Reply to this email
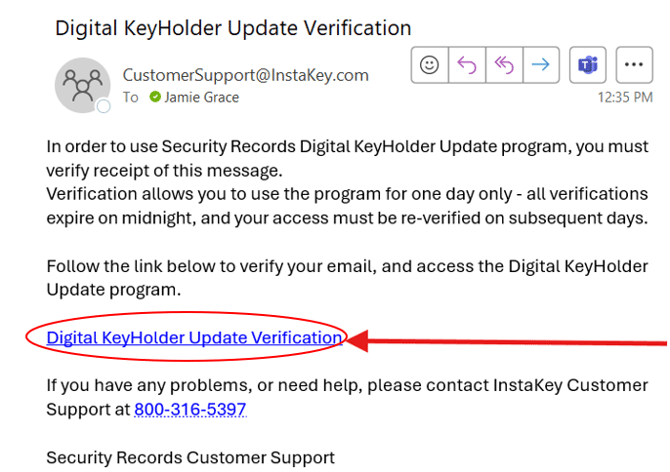 coord(467,65)
